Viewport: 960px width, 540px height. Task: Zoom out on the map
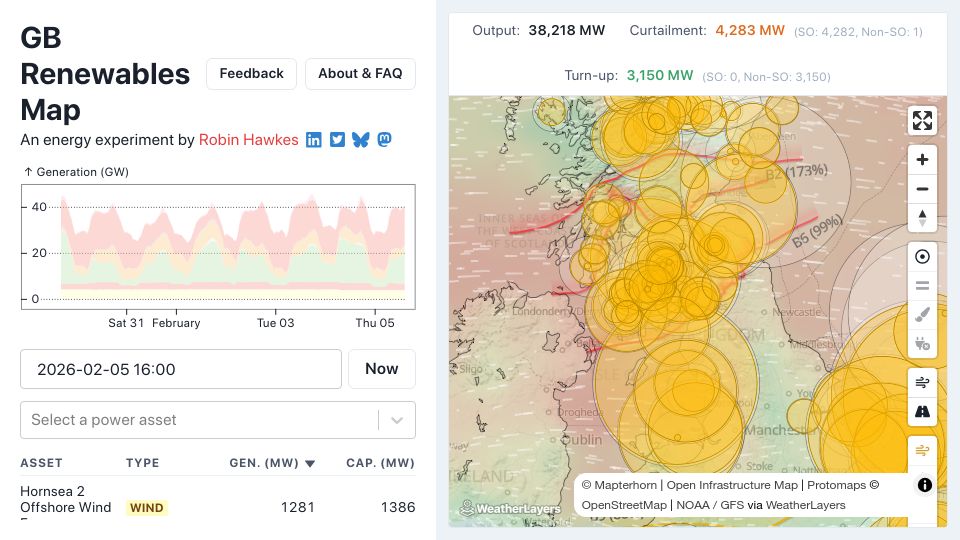[922, 189]
